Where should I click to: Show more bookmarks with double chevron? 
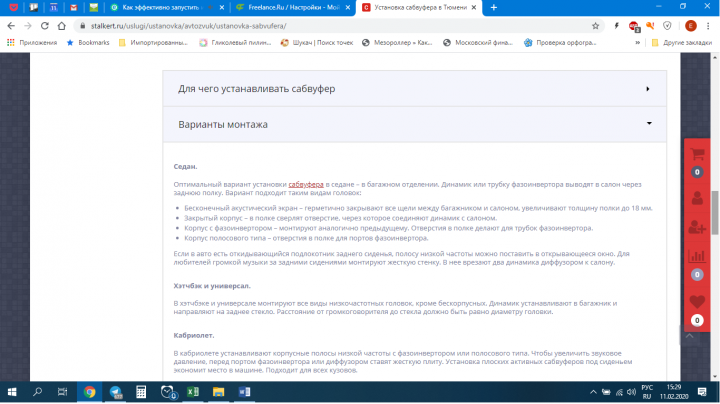pos(637,43)
